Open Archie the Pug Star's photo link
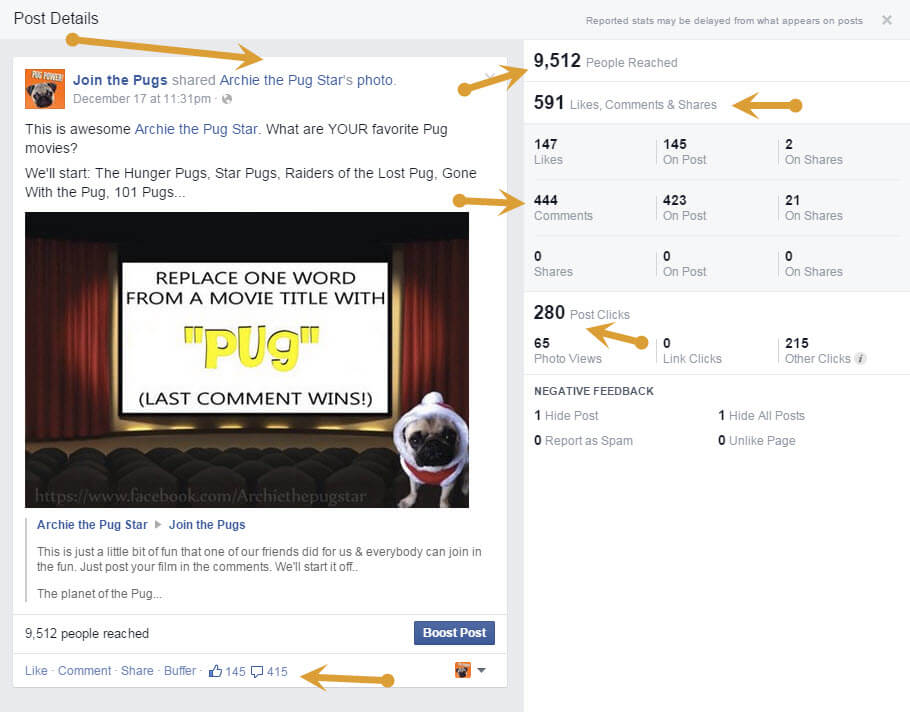The height and width of the screenshot is (712, 910). point(306,80)
